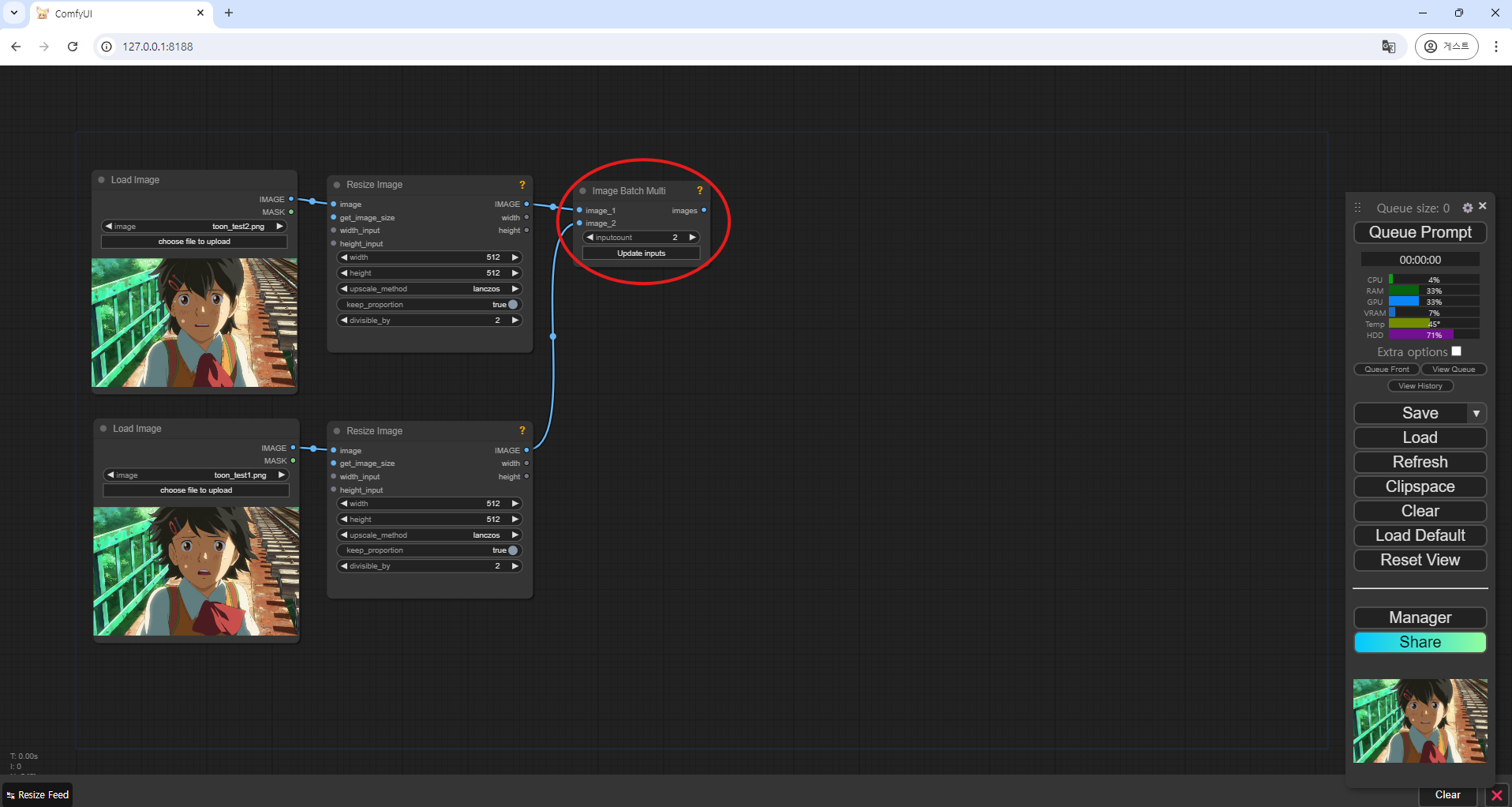1512x807 pixels.
Task: Click Update inputs on Image Batch Multi
Action: pyautogui.click(x=641, y=253)
